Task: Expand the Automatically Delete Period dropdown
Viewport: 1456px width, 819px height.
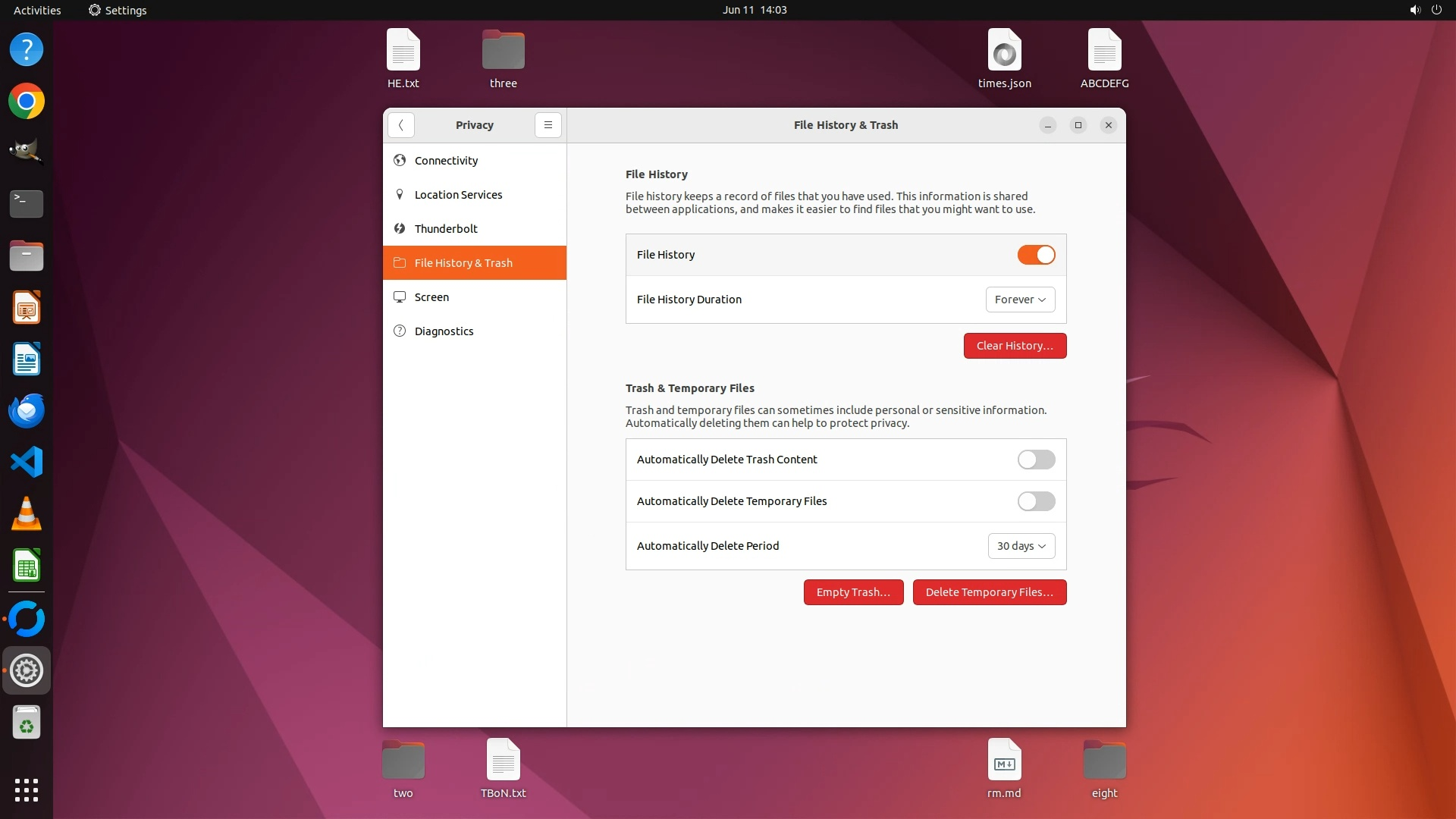Action: (x=1021, y=546)
